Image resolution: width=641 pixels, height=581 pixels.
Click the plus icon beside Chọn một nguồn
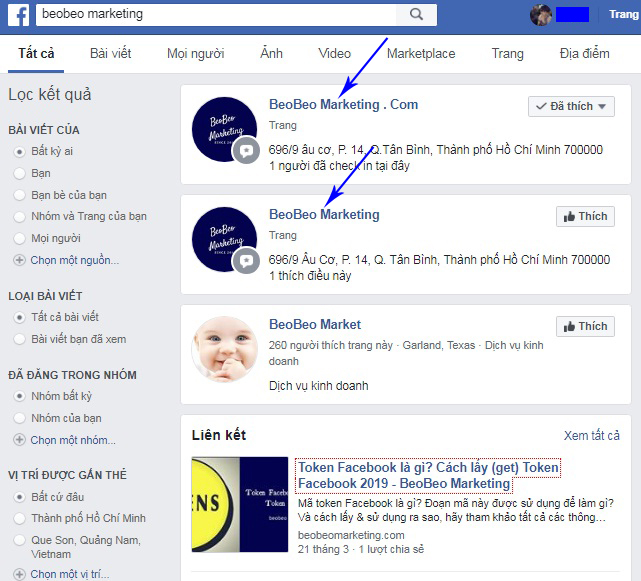[19, 260]
